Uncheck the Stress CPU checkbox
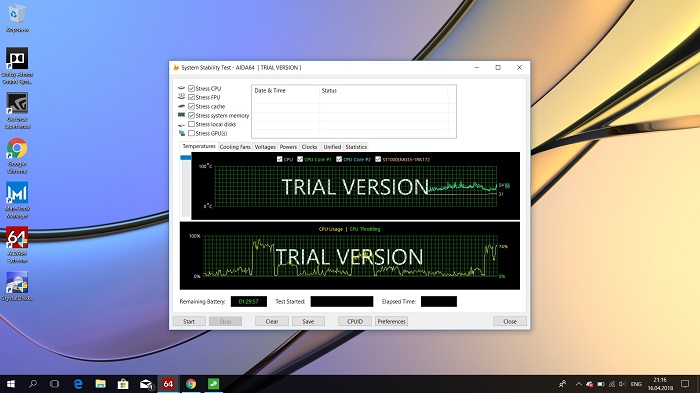700x393 pixels. pos(192,88)
